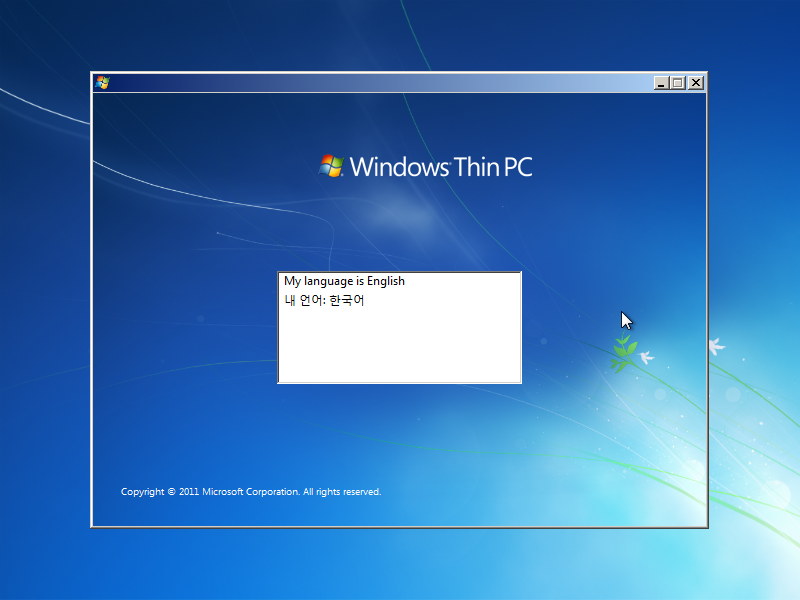The image size is (800, 600).
Task: Minimize the setup window
Action: pyautogui.click(x=661, y=83)
